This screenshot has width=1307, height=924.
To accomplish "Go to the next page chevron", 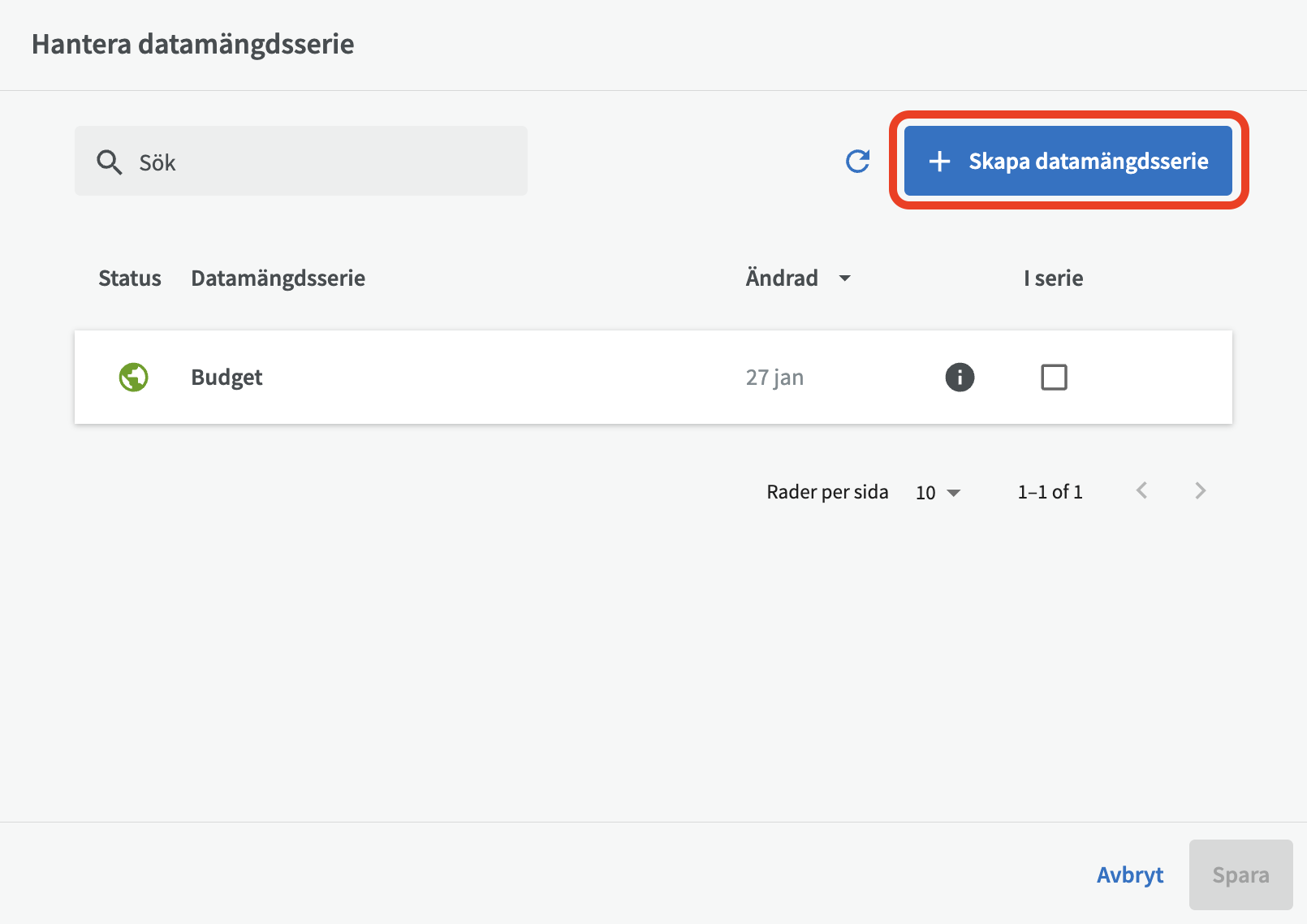I will pos(1200,490).
